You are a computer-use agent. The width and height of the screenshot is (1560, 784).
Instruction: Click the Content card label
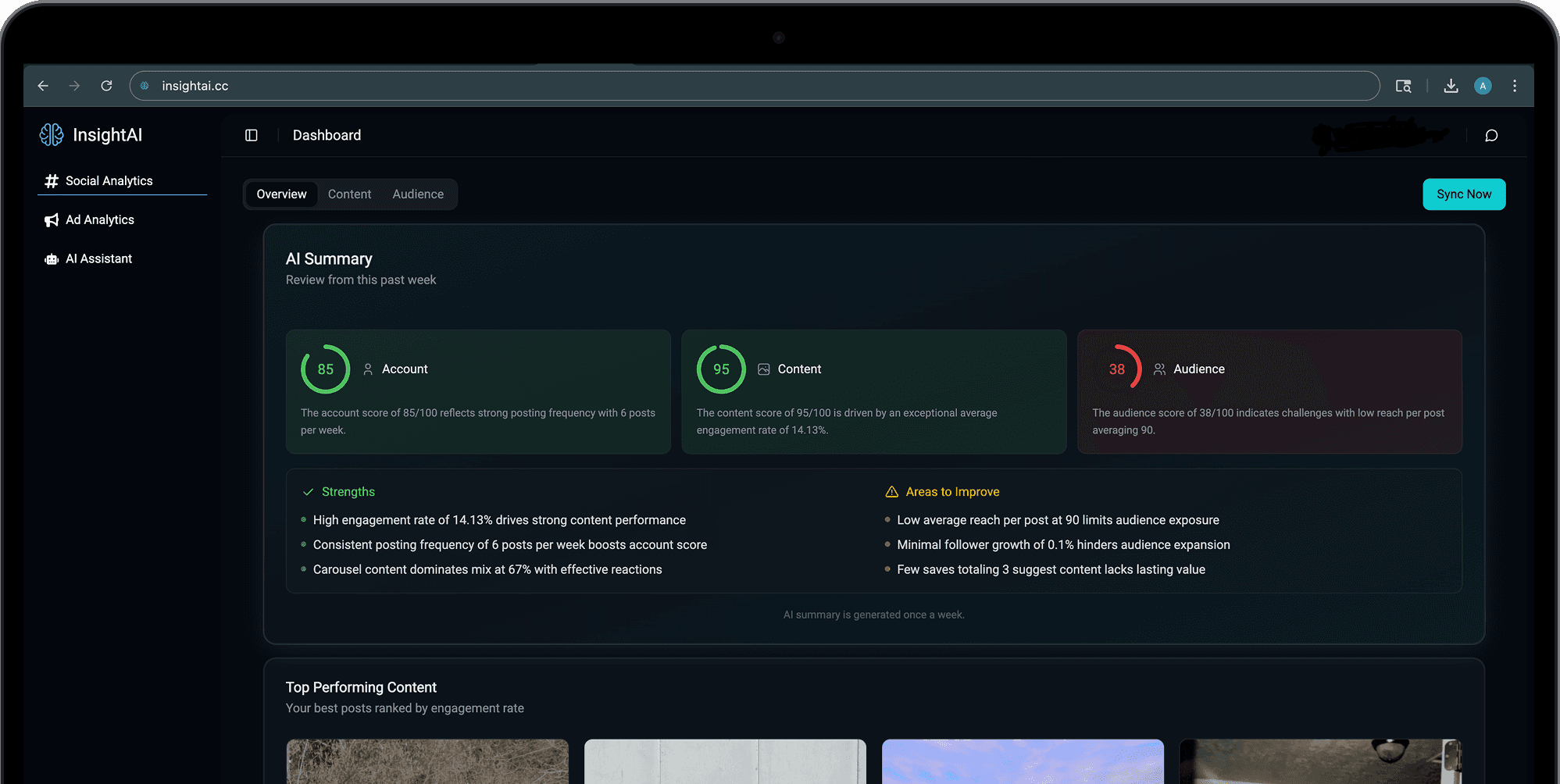pyautogui.click(x=799, y=369)
